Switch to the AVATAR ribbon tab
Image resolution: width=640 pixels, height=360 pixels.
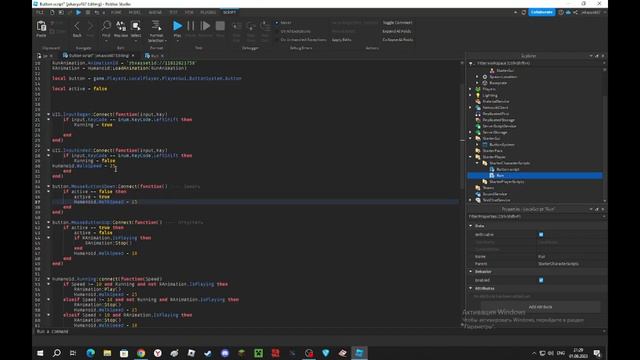click(x=155, y=12)
